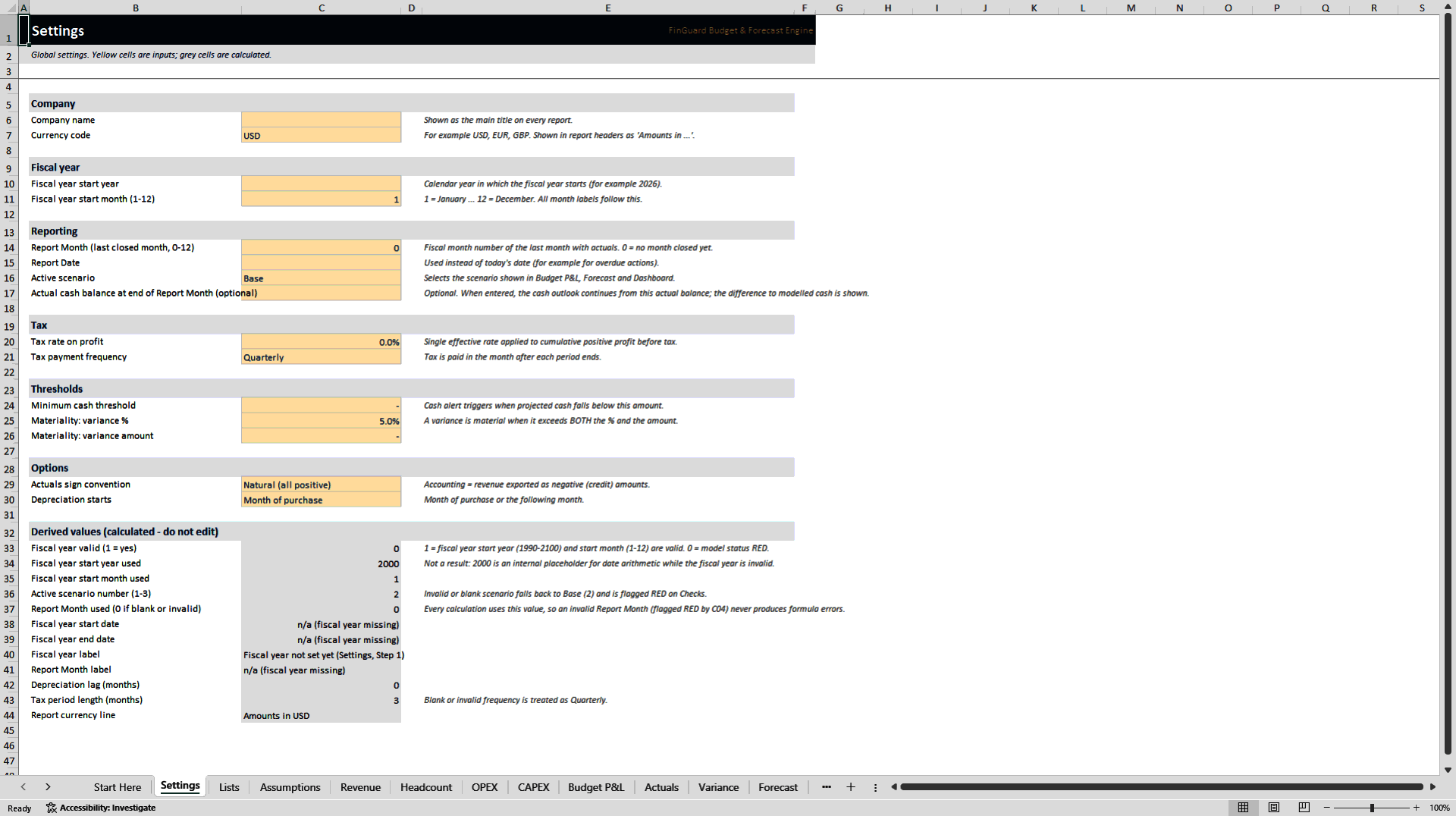Switch to Normal view in status bar
The width and height of the screenshot is (1456, 816).
point(1243,808)
